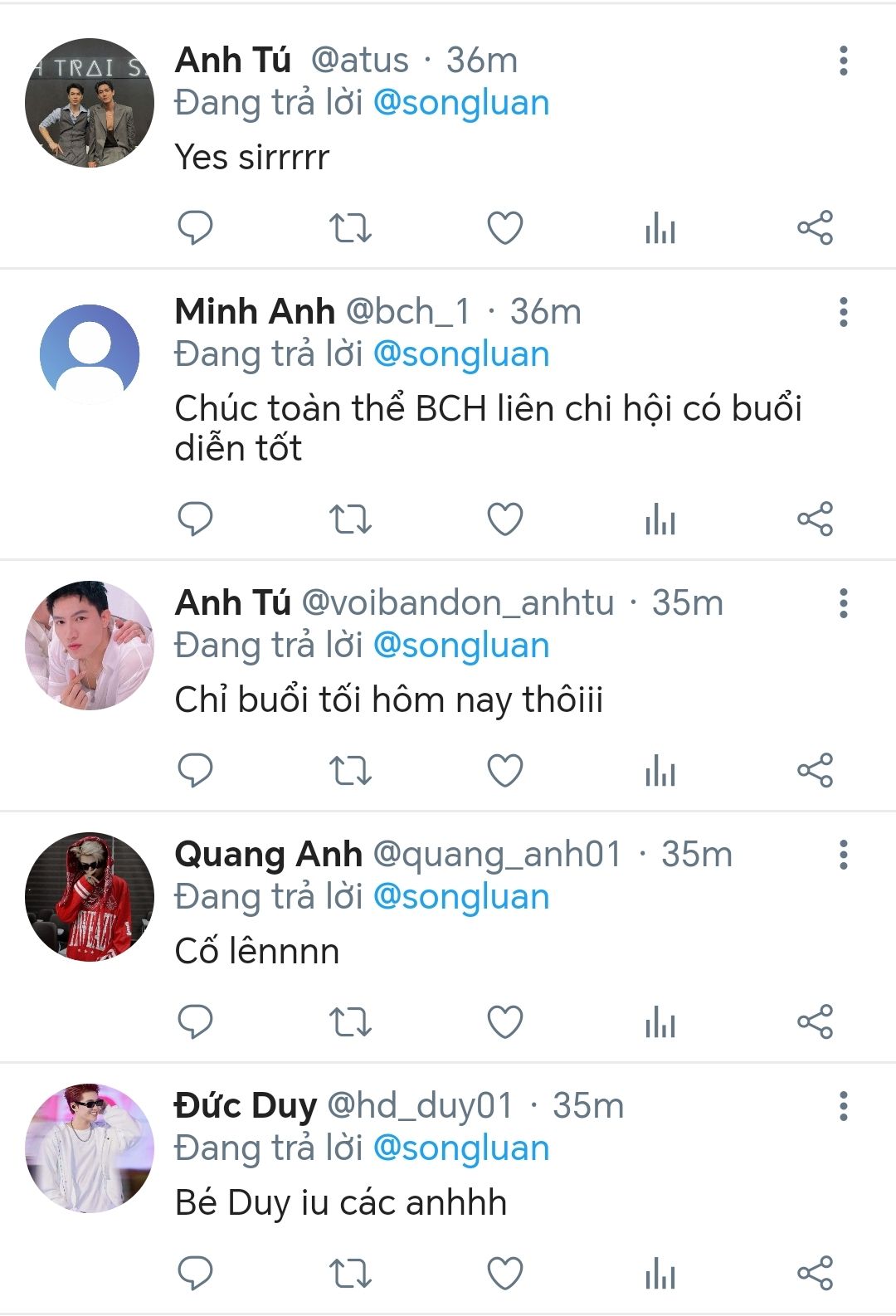Open more options menu on Minh Anh's reply
Viewport: 896px width, 1316px height.
[844, 312]
